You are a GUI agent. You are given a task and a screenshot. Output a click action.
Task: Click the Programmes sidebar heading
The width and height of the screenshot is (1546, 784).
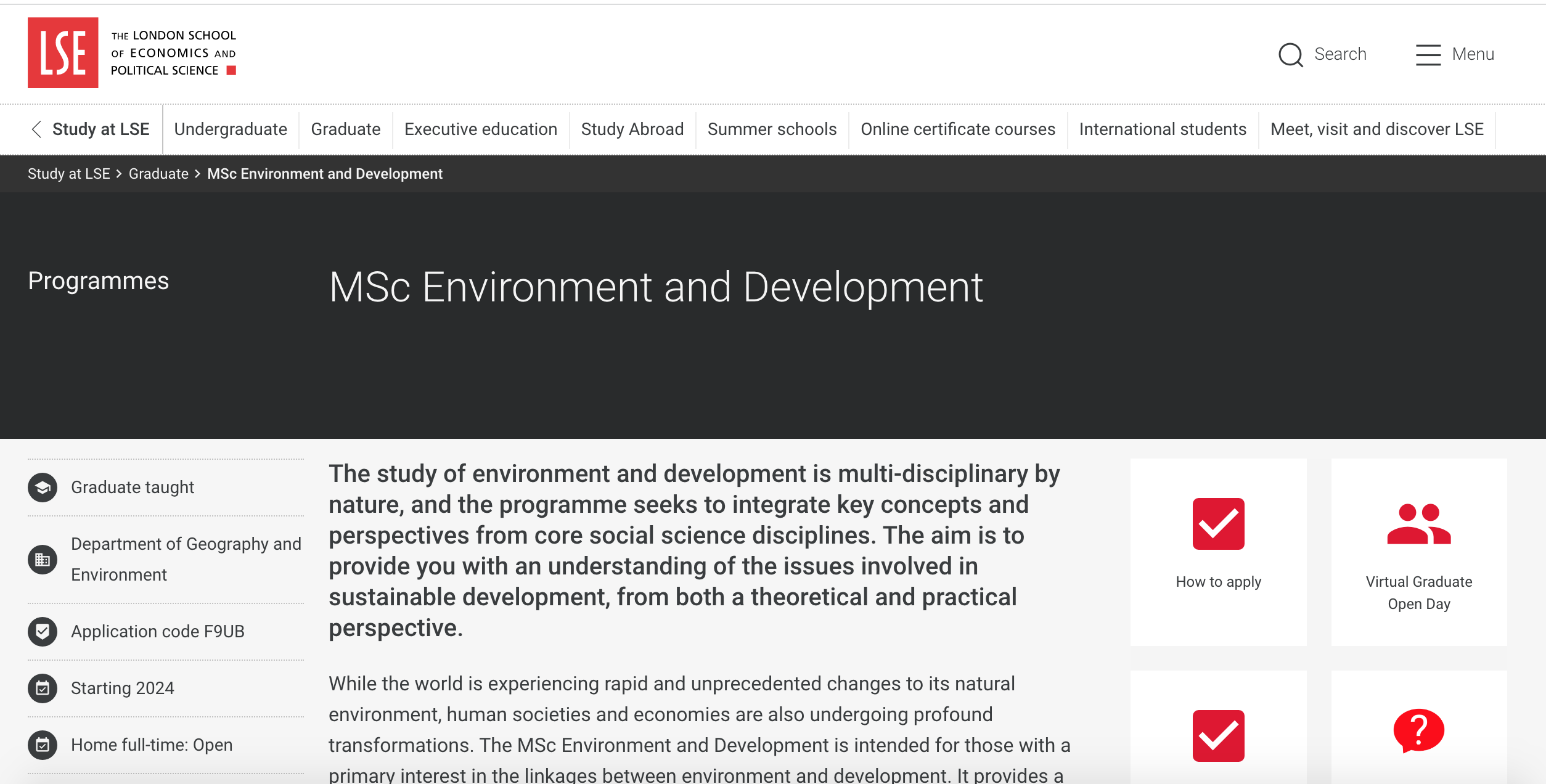99,281
